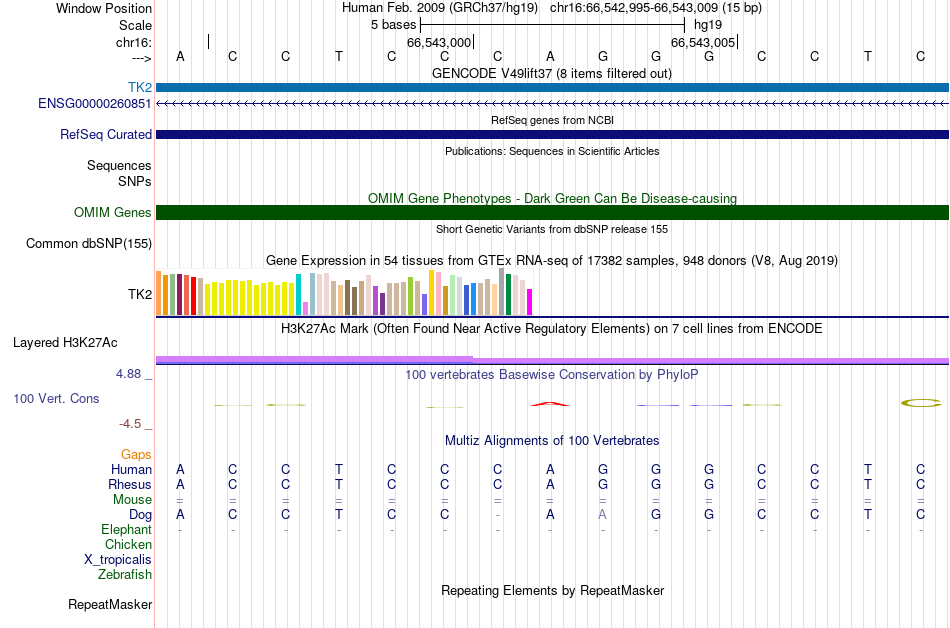This screenshot has width=950, height=628.
Task: Open the Basewise Conservation by PhyloP title
Action: (x=551, y=374)
